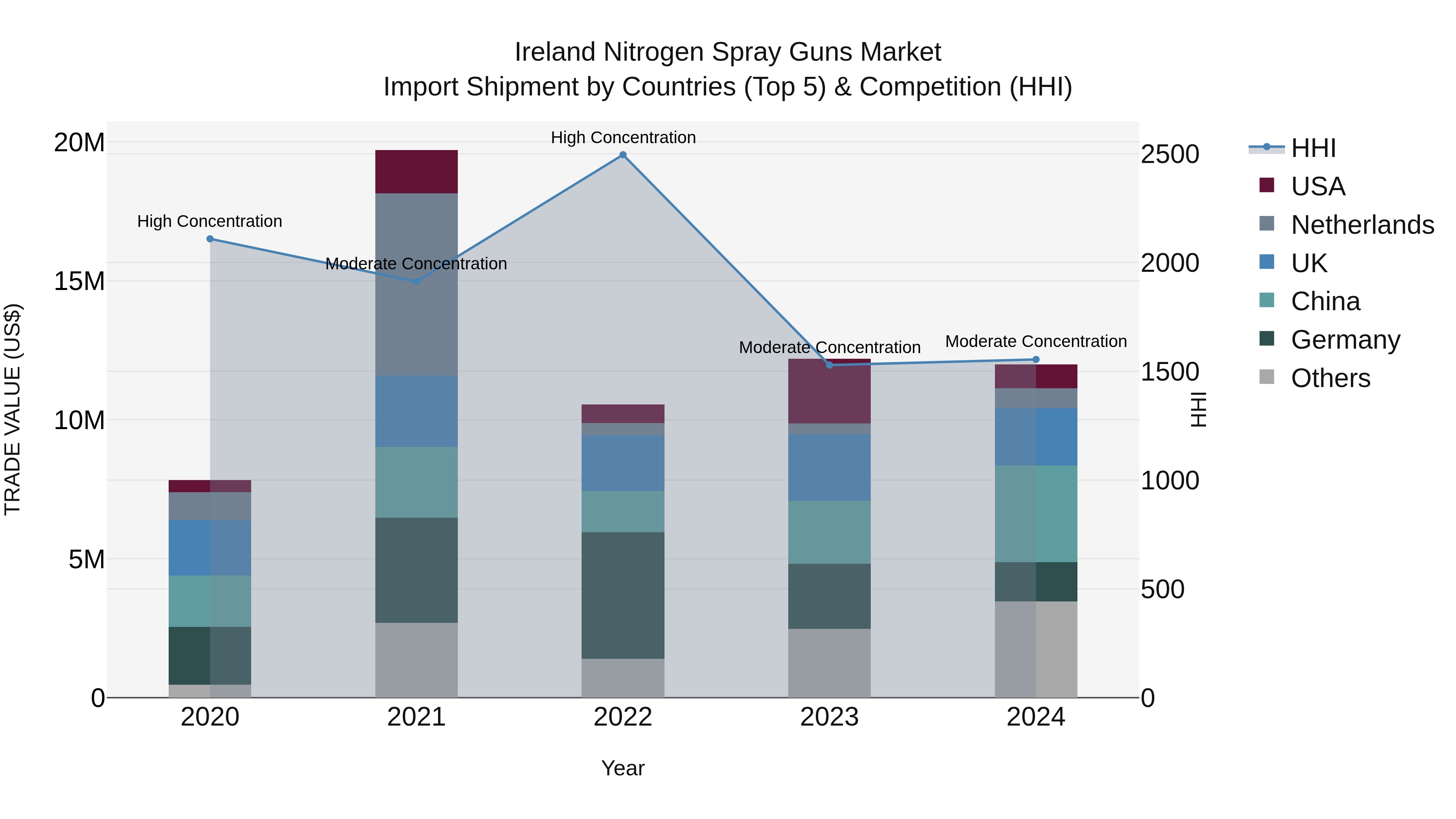
Task: Select the 2024 HHI data point
Action: tap(1036, 360)
